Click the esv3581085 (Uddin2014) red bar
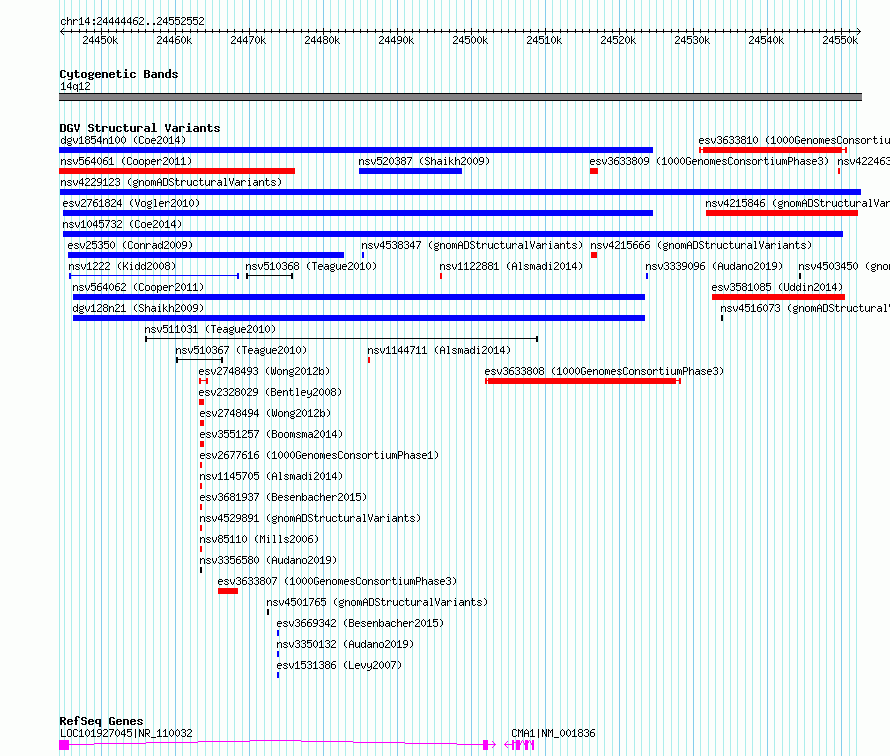The height and width of the screenshot is (756, 890). click(x=778, y=297)
